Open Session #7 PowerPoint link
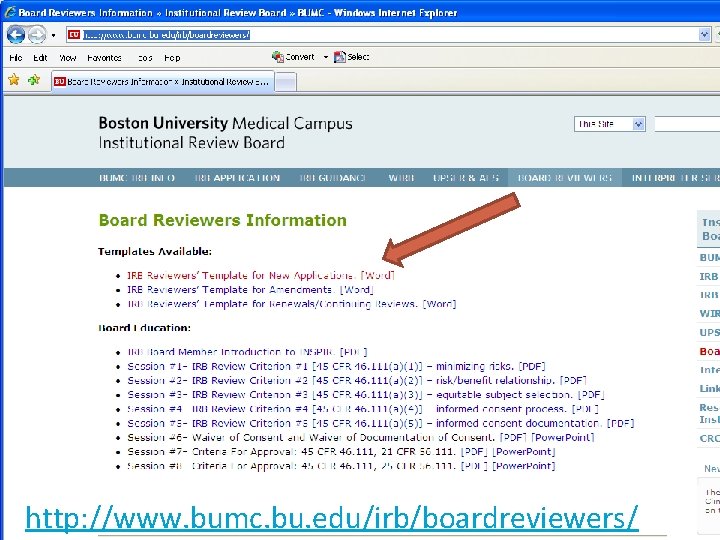 524,452
